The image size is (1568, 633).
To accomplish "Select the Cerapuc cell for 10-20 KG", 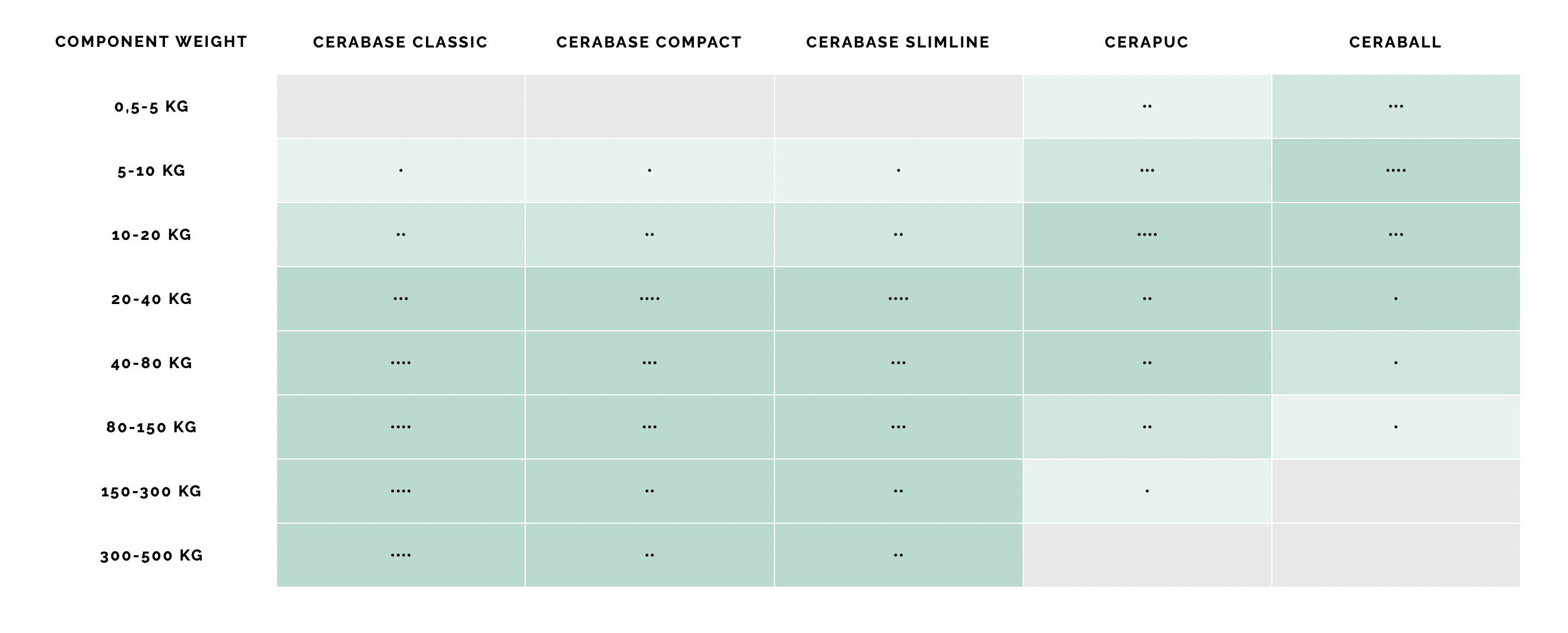I will pos(1147,235).
